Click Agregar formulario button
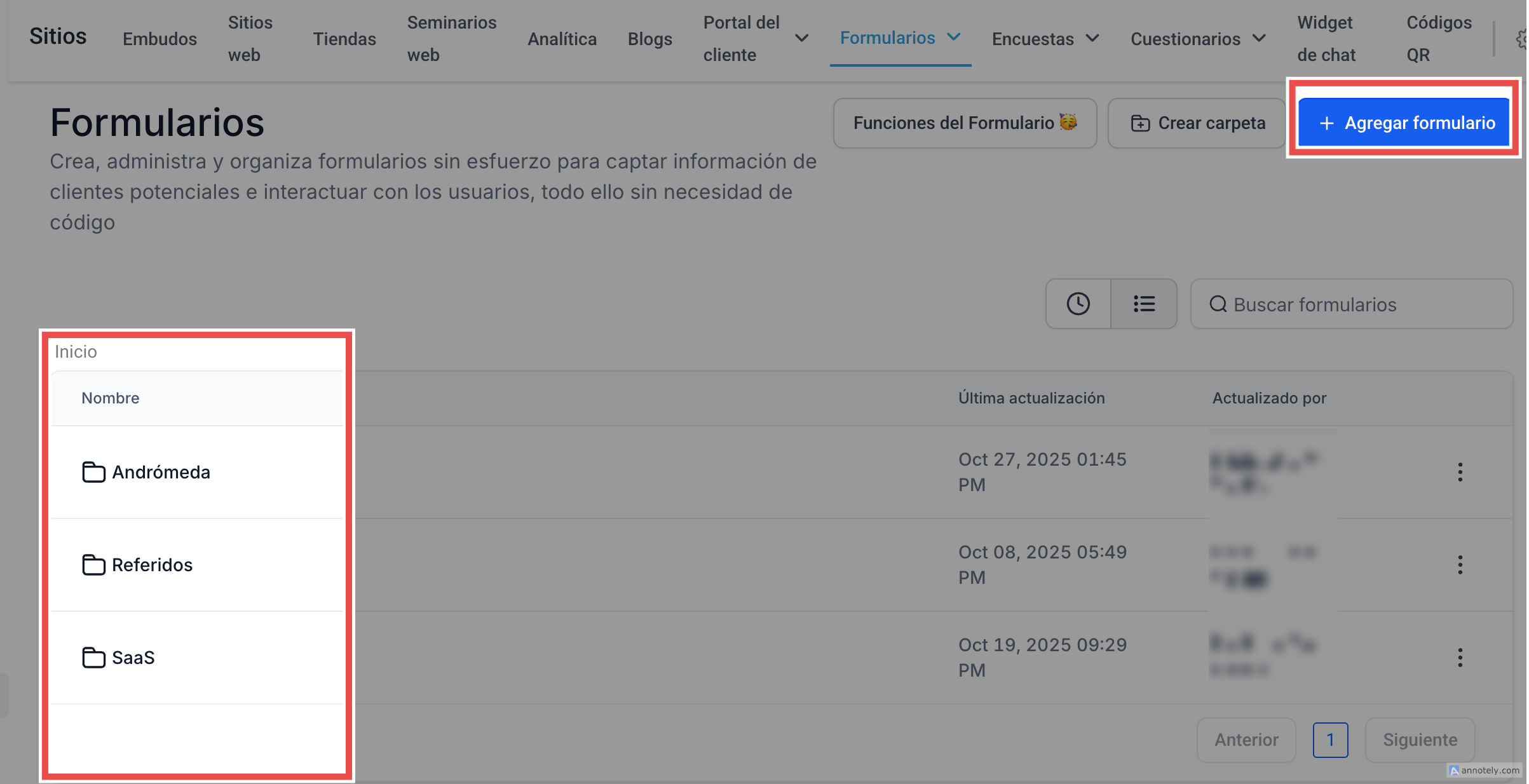Viewport: 1529px width, 784px height. point(1404,123)
